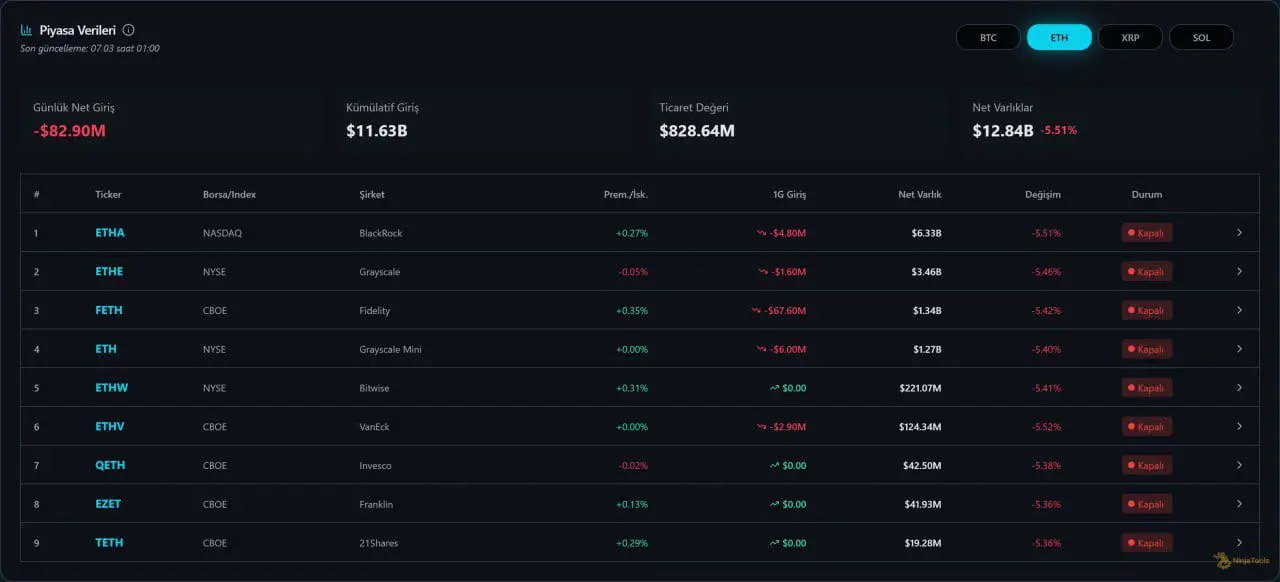Click the down-trend arrow in ETHV row
Viewport: 1280px width, 582px height.
point(762,427)
